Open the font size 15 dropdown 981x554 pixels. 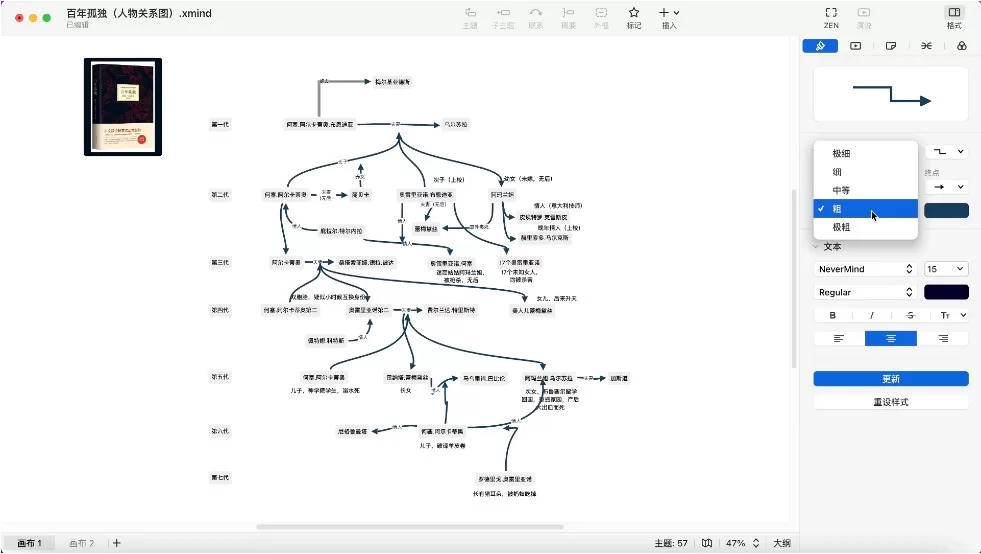(945, 269)
